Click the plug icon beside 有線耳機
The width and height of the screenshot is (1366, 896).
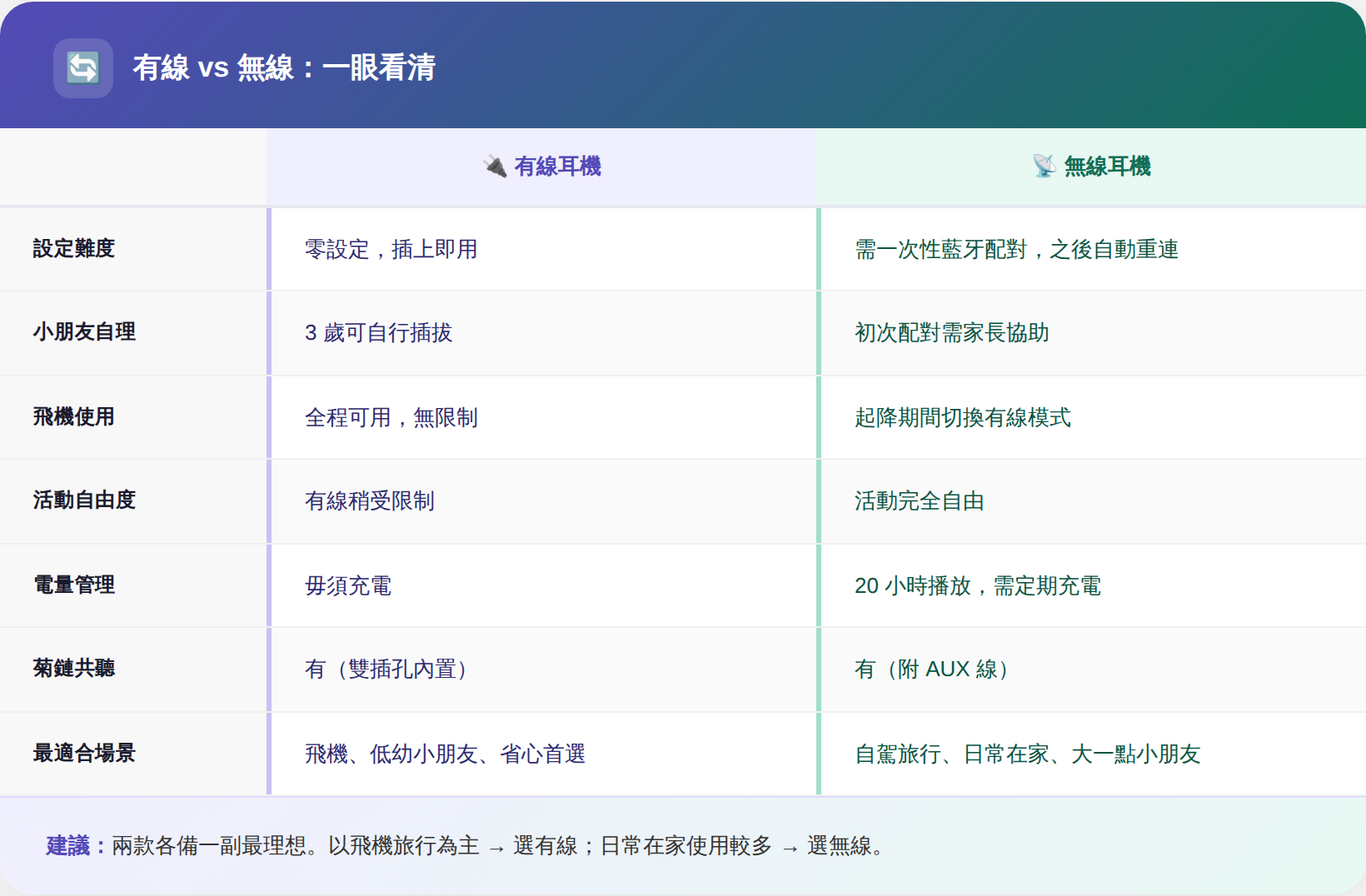tap(495, 167)
